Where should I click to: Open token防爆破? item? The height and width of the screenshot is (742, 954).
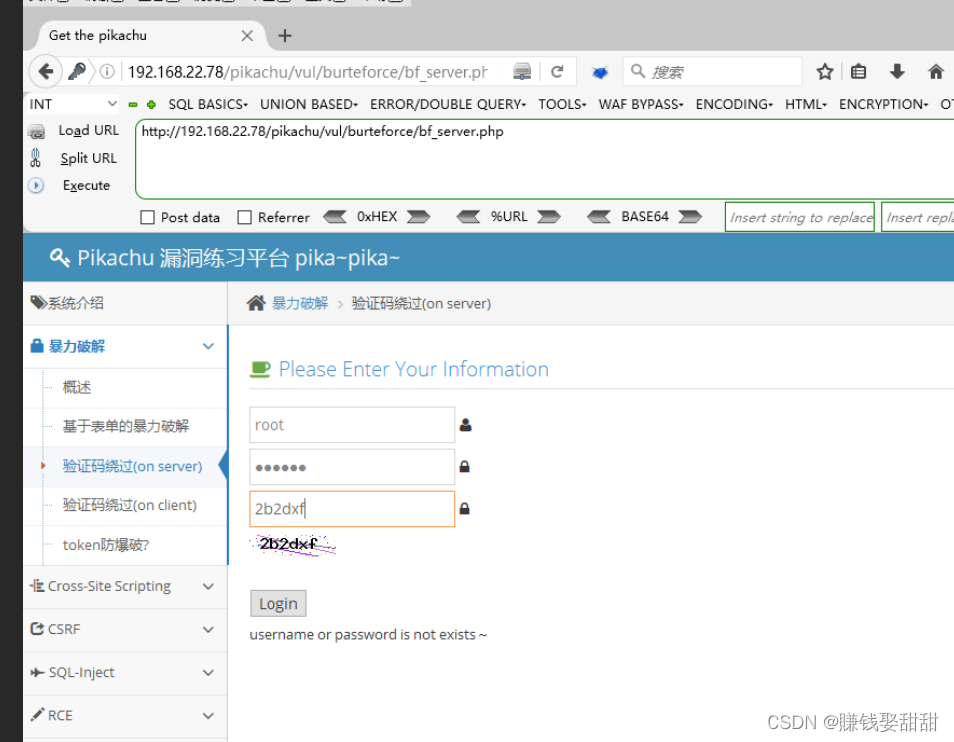(x=106, y=545)
